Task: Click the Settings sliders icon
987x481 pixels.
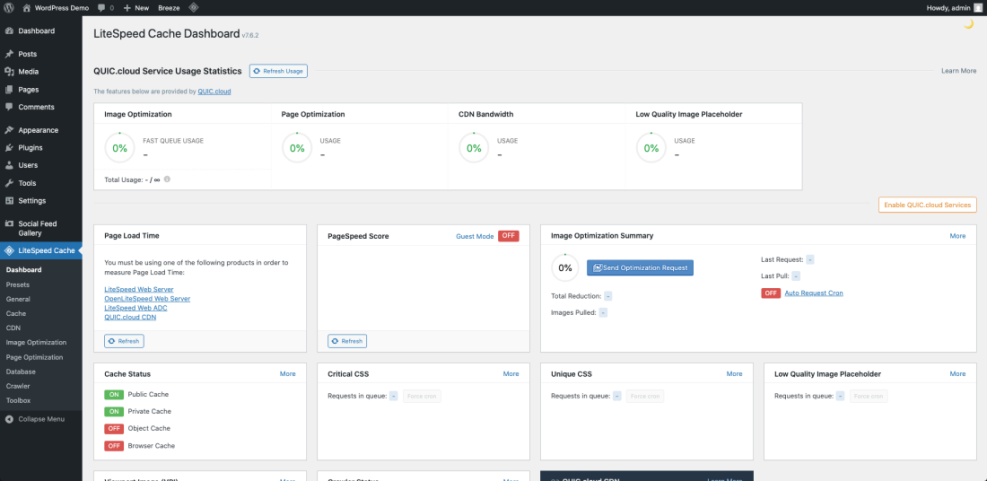Action: [x=9, y=201]
